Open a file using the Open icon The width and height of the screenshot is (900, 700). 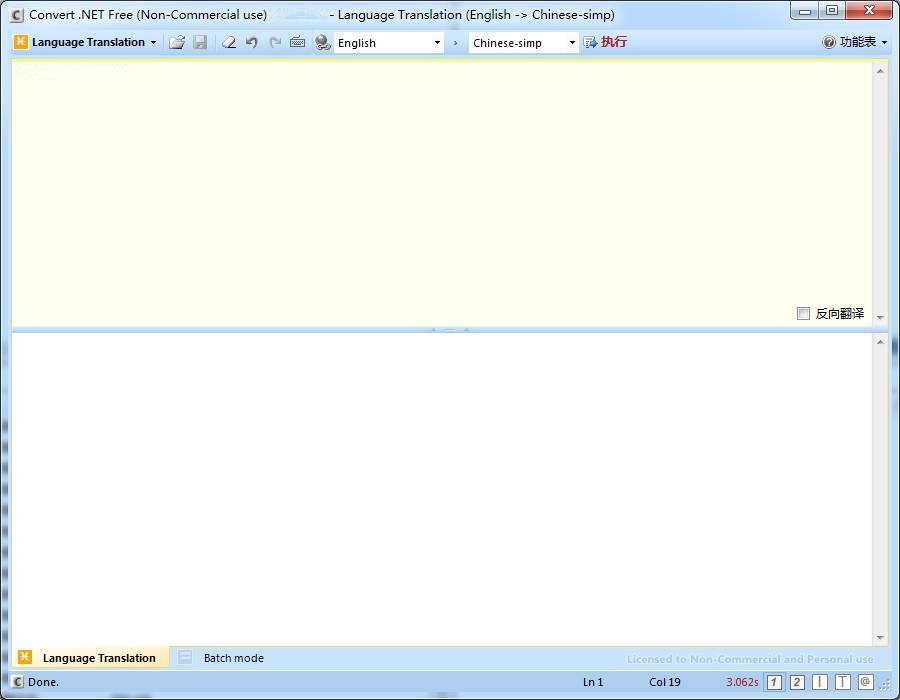(177, 42)
